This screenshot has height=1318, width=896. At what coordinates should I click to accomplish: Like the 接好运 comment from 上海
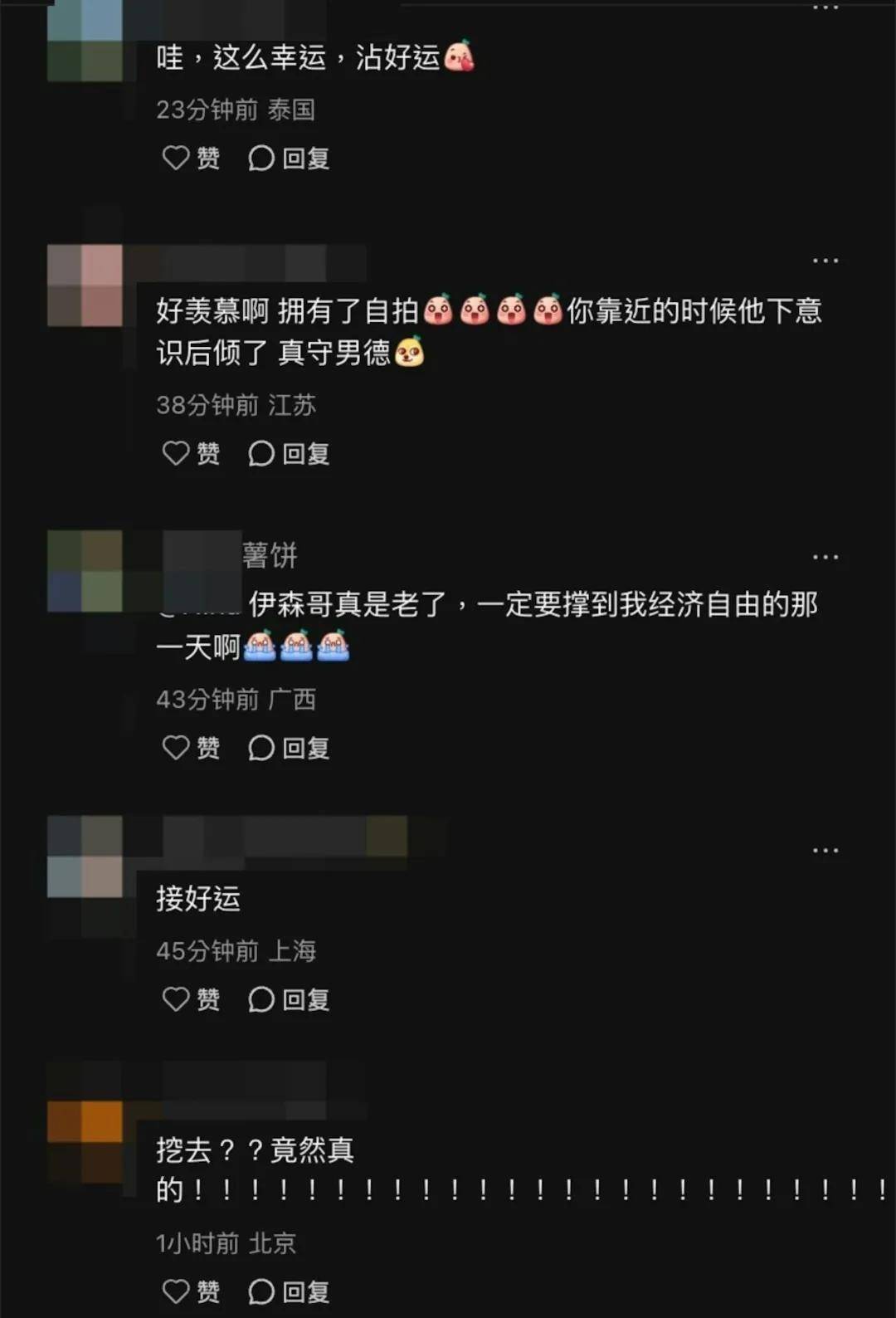coord(191,999)
